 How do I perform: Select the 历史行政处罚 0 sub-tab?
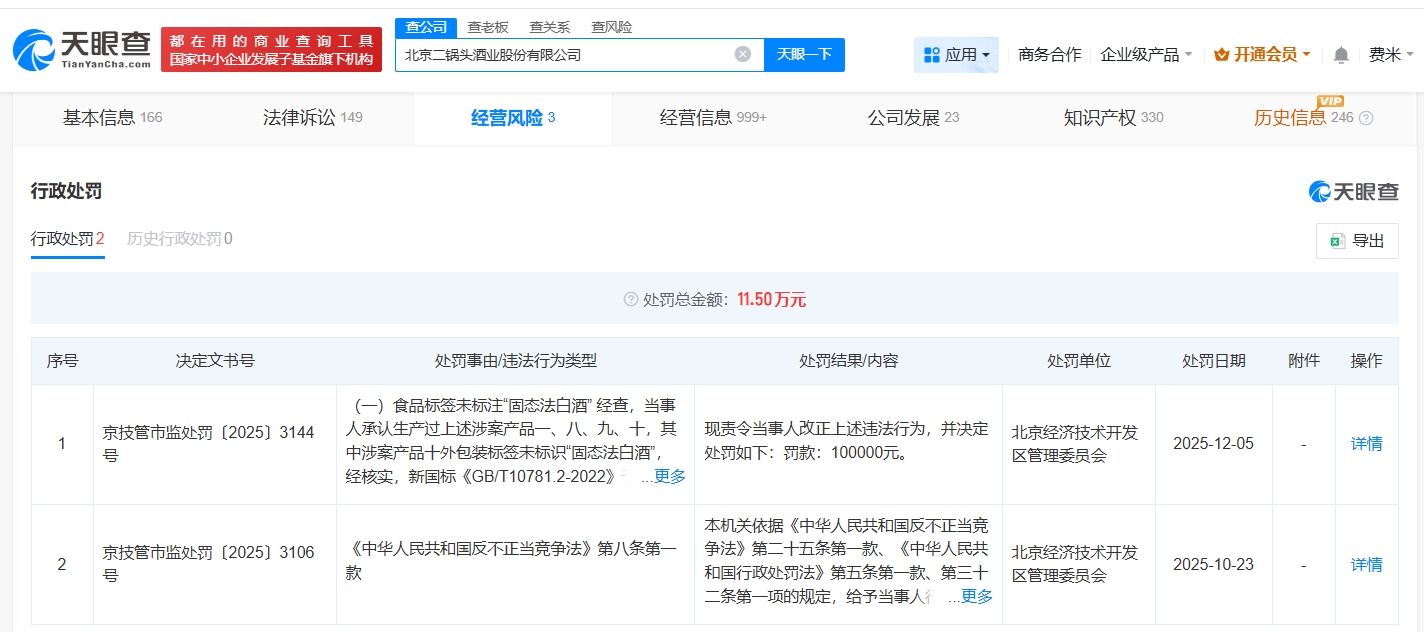[180, 239]
